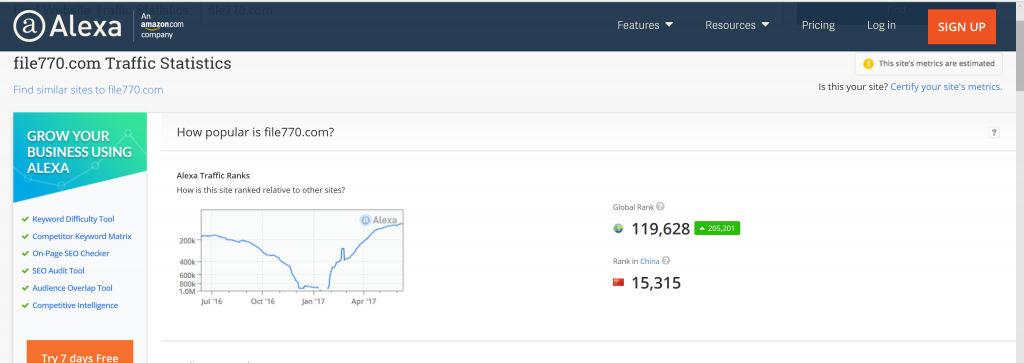Click help icon next to Rank in China
The width and height of the screenshot is (1024, 363).
(x=666, y=260)
